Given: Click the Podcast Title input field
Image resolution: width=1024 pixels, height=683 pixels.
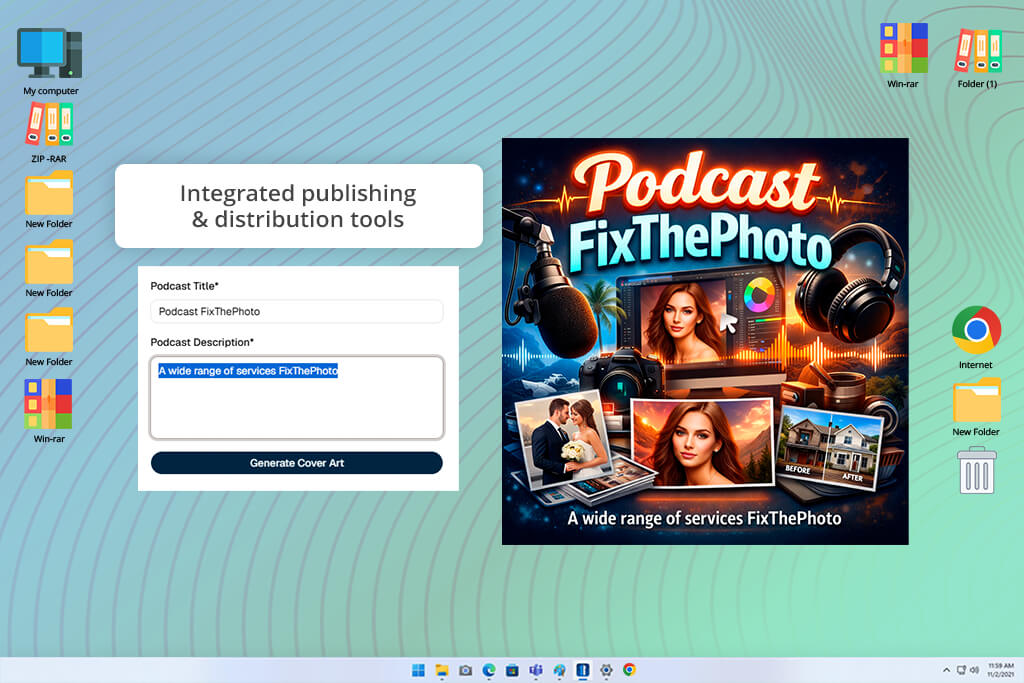Looking at the screenshot, I should tap(296, 311).
